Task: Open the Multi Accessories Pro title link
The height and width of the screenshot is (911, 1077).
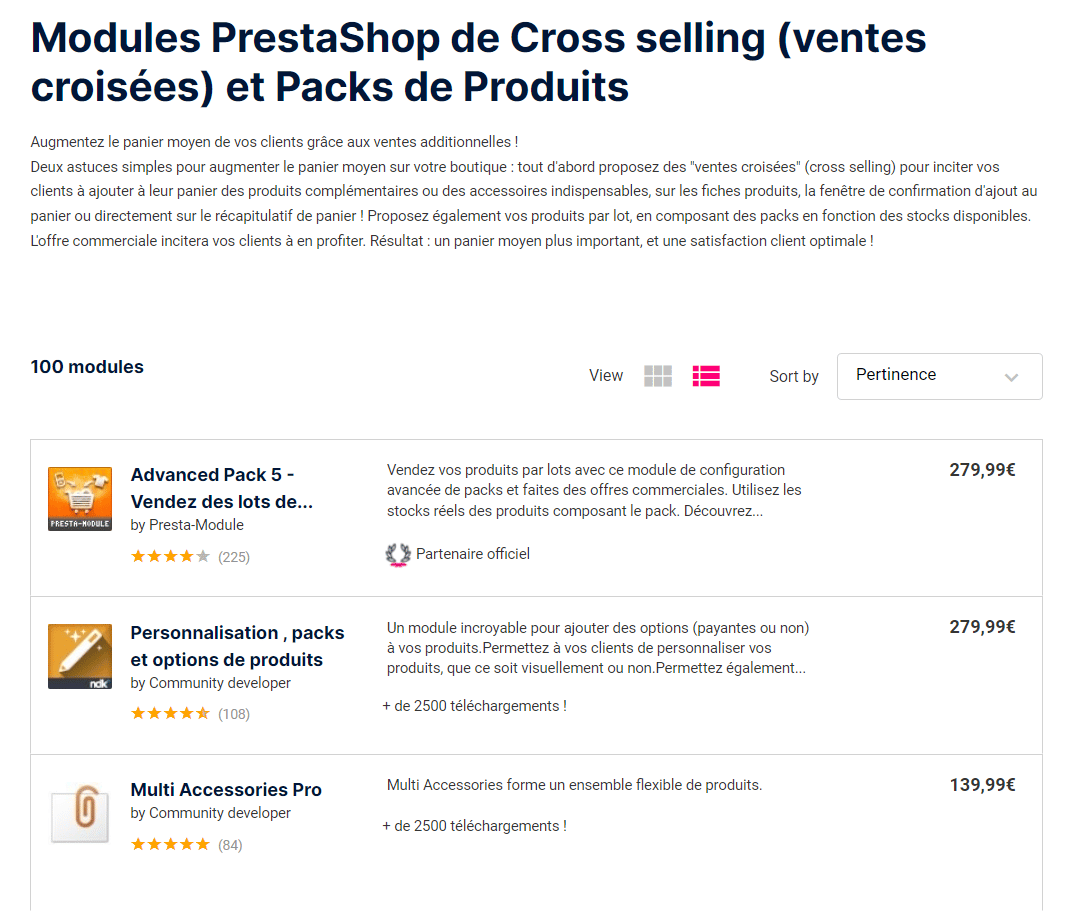Action: 226,790
